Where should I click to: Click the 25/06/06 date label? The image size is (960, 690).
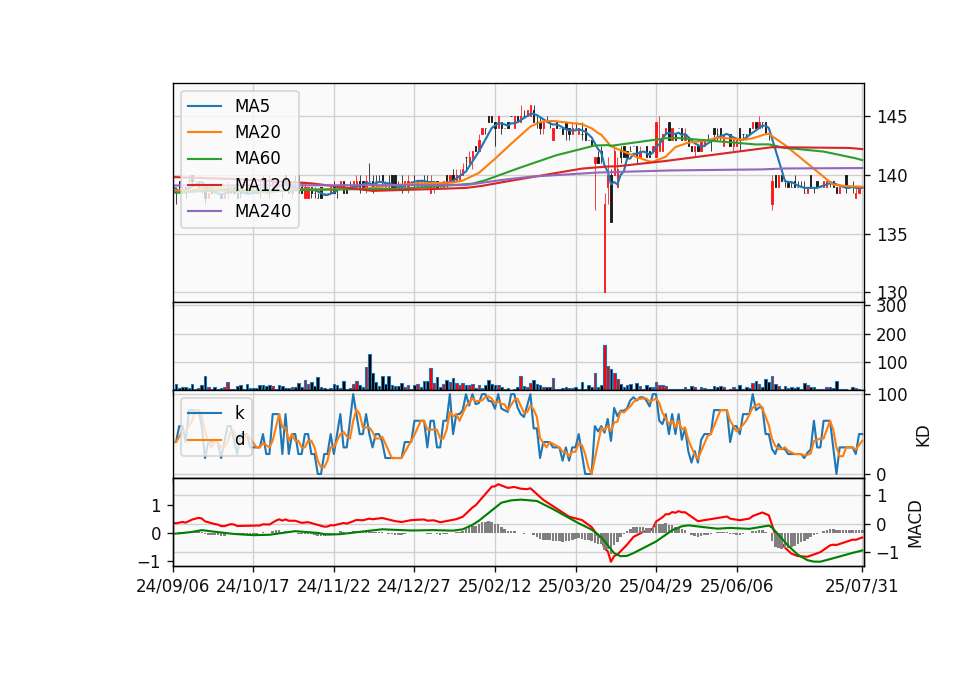coord(737,586)
